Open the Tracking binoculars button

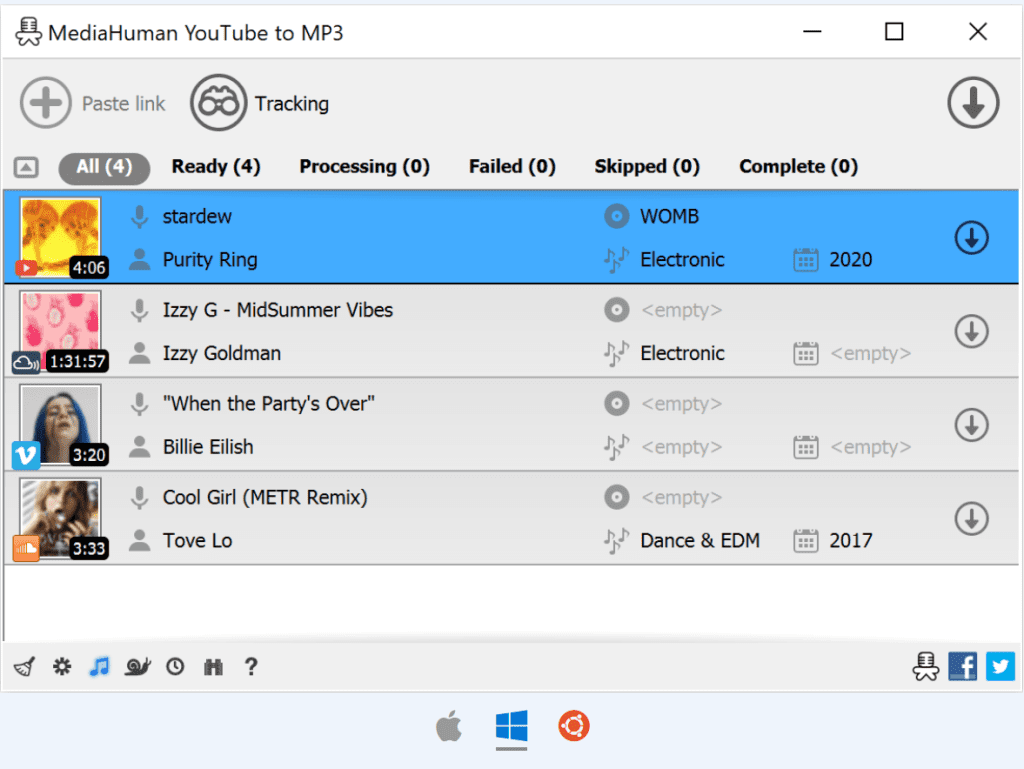coord(218,103)
